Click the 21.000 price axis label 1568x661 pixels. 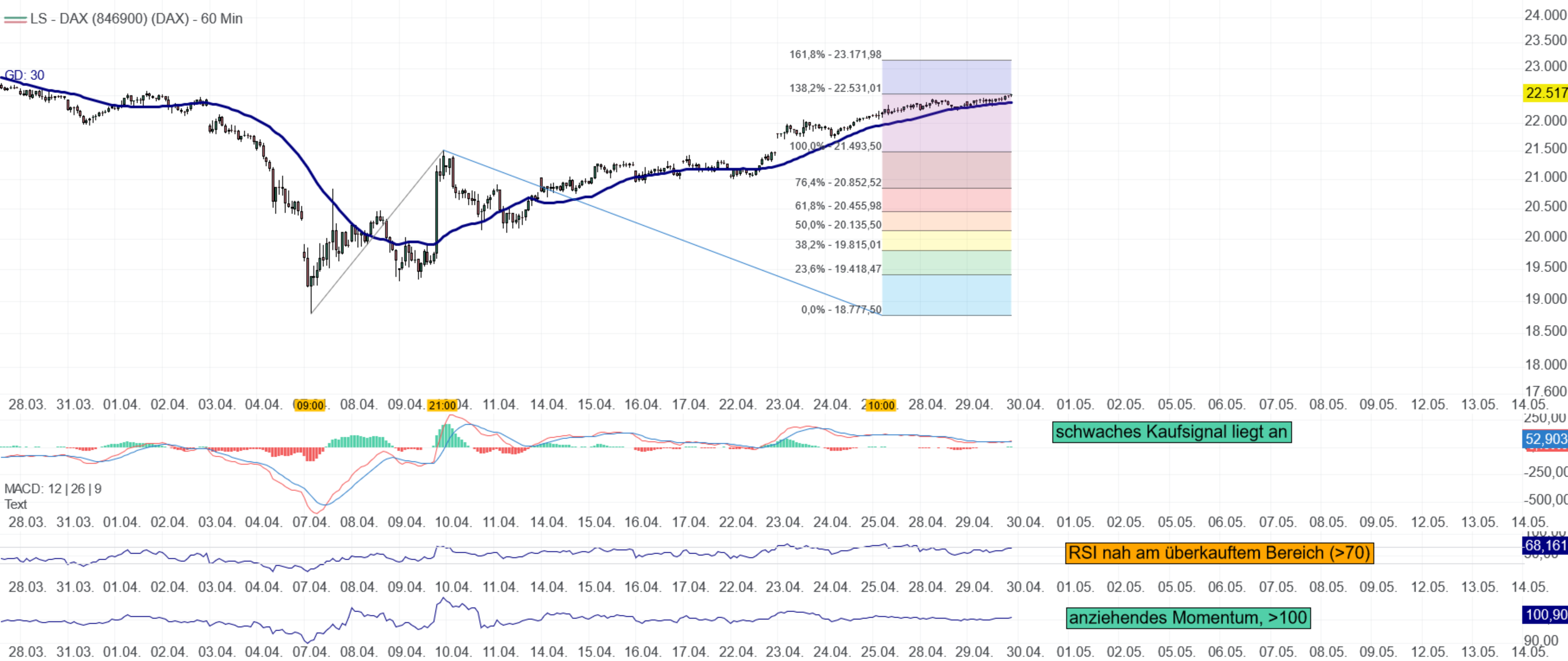(1546, 177)
